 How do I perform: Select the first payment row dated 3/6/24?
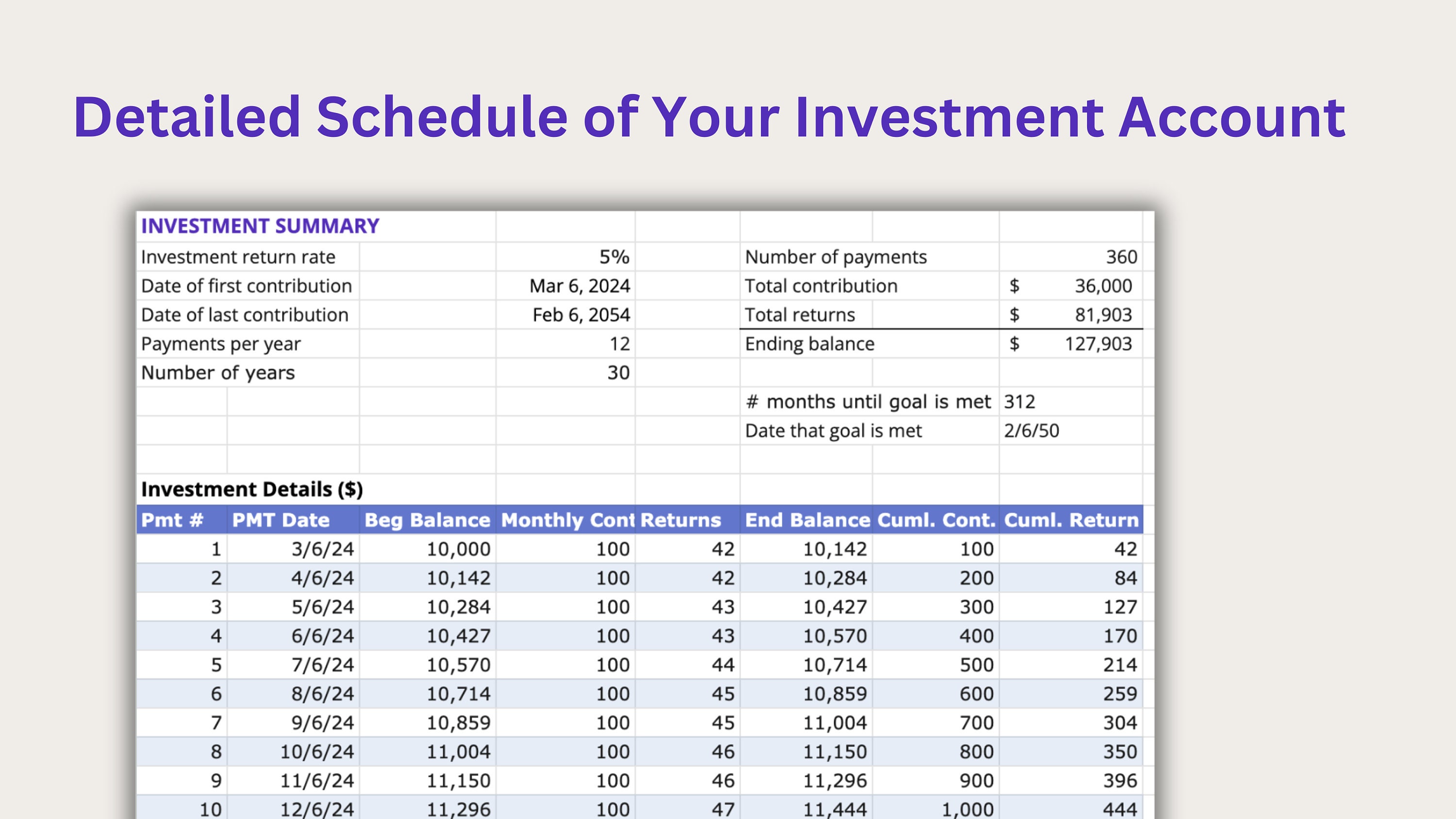[320, 549]
